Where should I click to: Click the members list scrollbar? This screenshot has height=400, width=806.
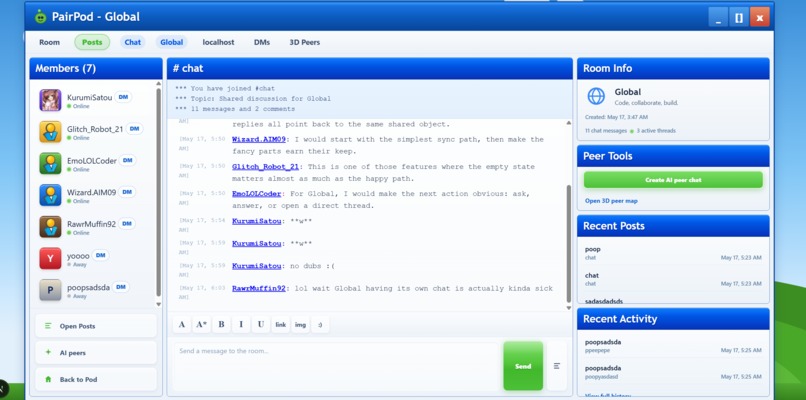(x=158, y=192)
